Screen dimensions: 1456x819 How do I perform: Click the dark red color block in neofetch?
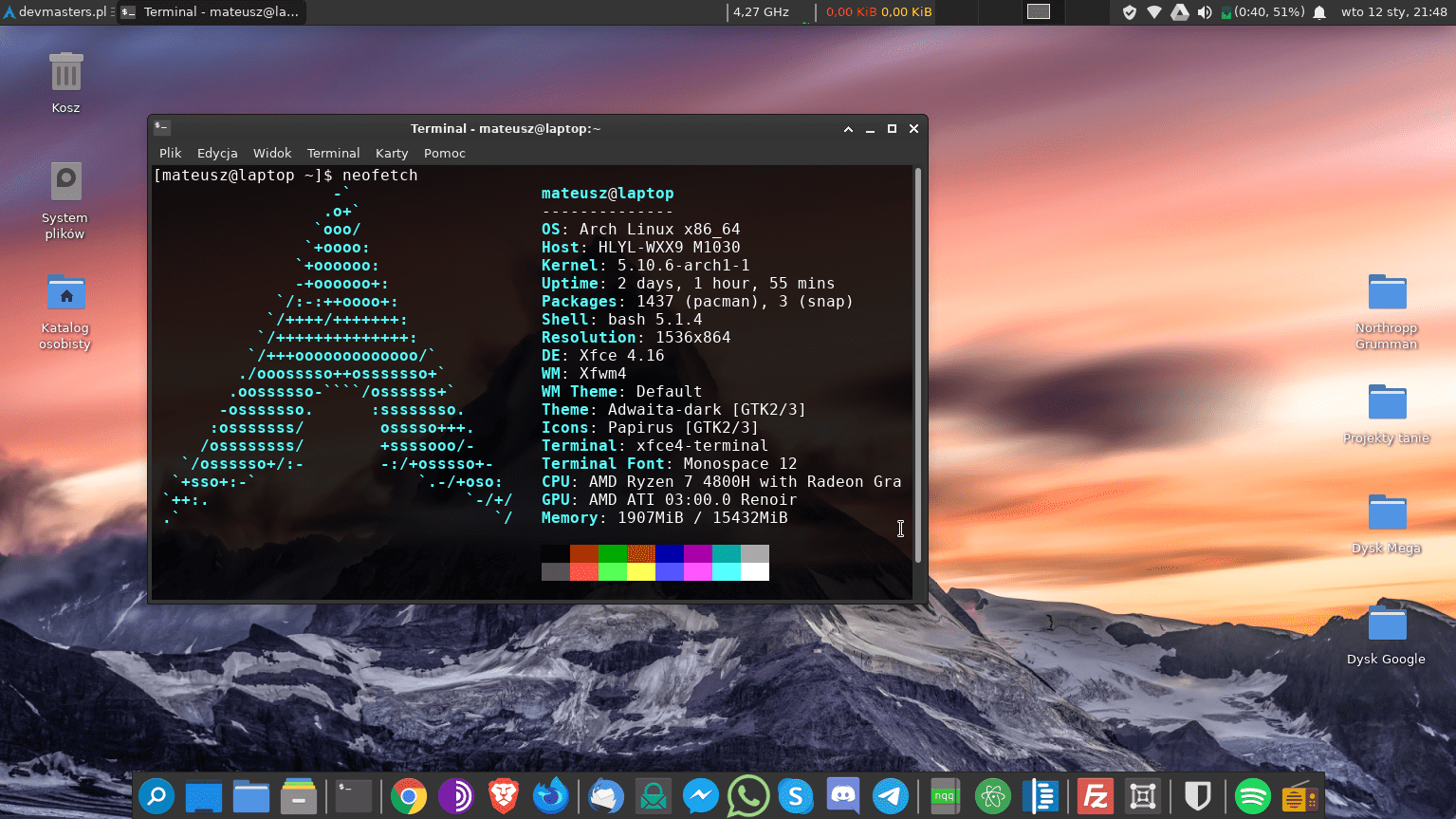[584, 553]
